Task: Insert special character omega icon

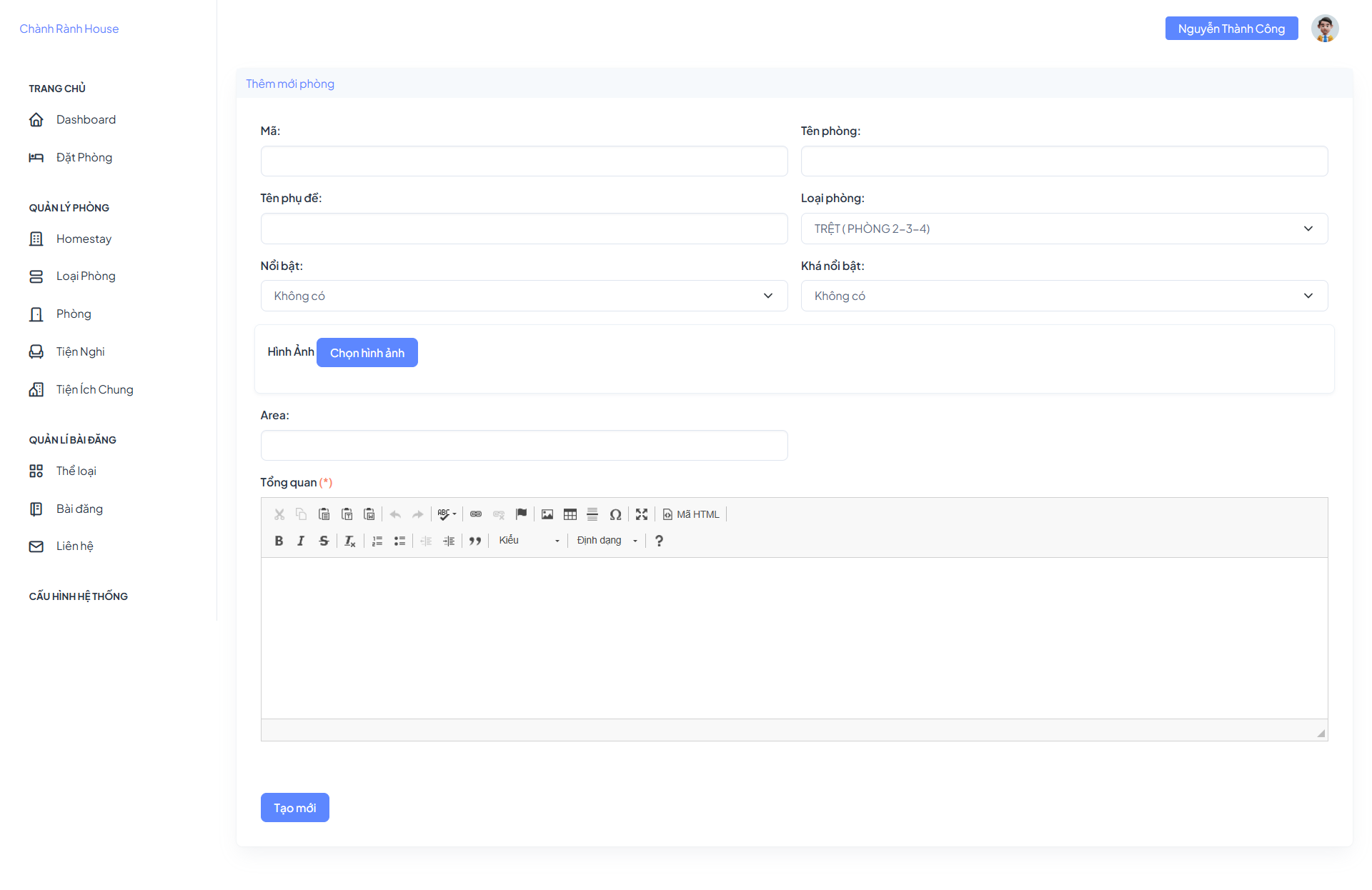Action: [x=615, y=514]
